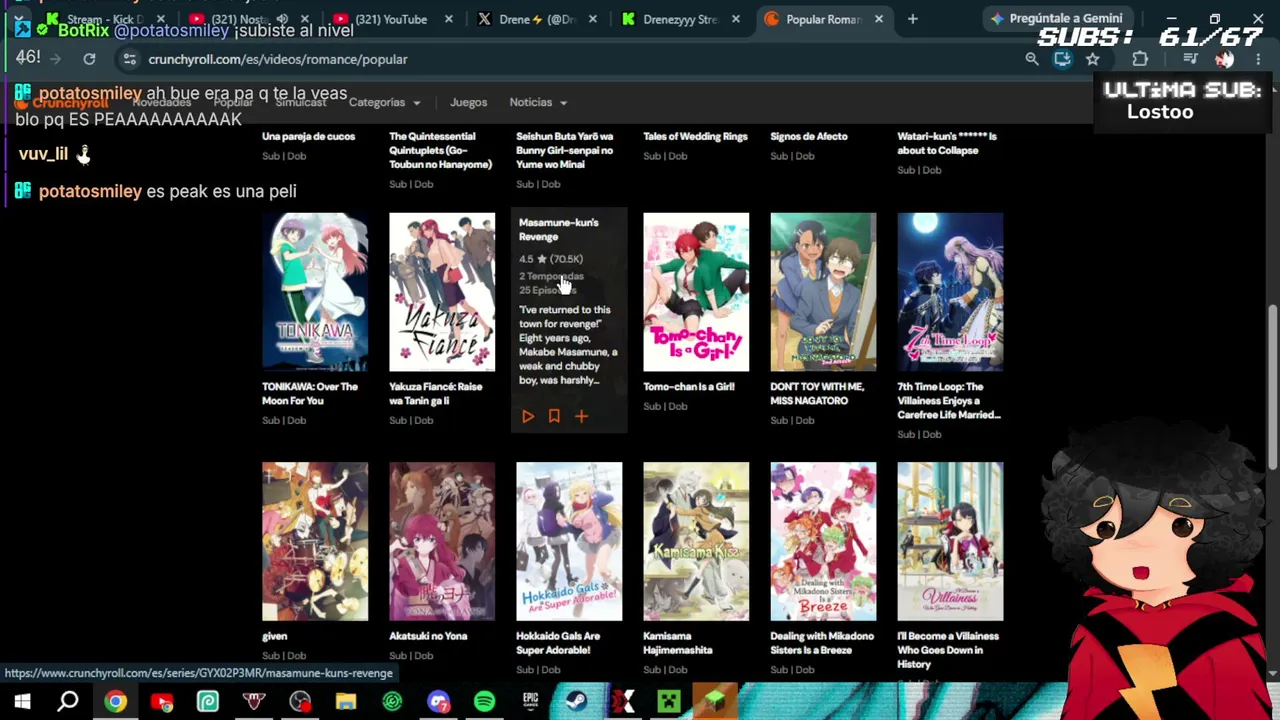The width and height of the screenshot is (1280, 720).
Task: Open Dealing with Mikadono Sisters poster
Action: click(823, 541)
